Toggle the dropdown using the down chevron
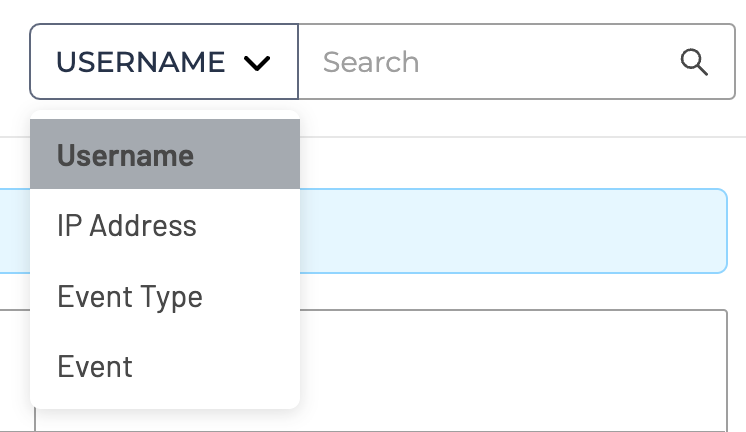Screen dimensions: 746x432 pyautogui.click(x=257, y=63)
